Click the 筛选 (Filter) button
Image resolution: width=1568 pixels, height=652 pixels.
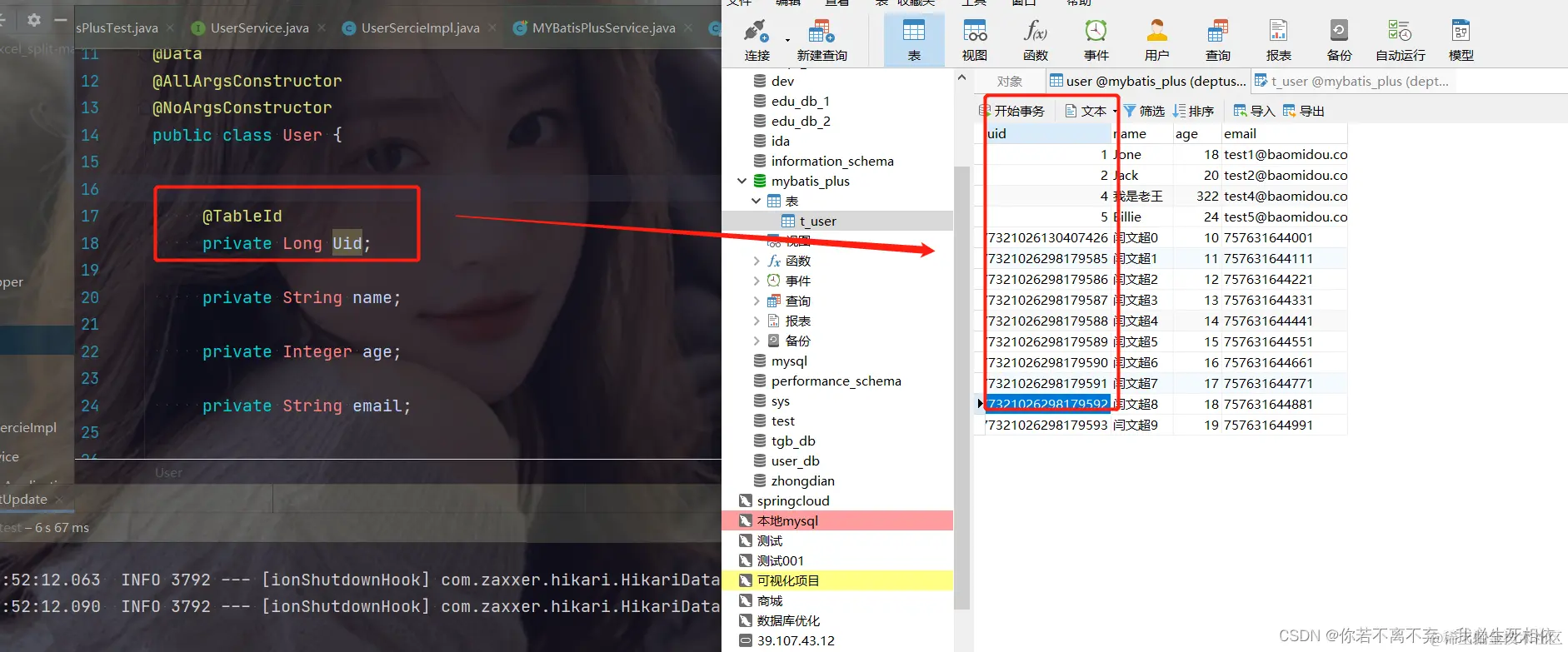point(1144,111)
